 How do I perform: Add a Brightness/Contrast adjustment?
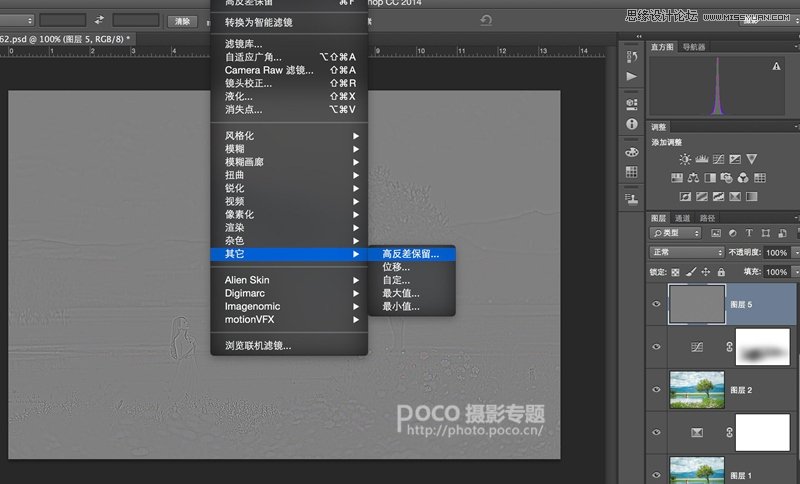click(685, 159)
